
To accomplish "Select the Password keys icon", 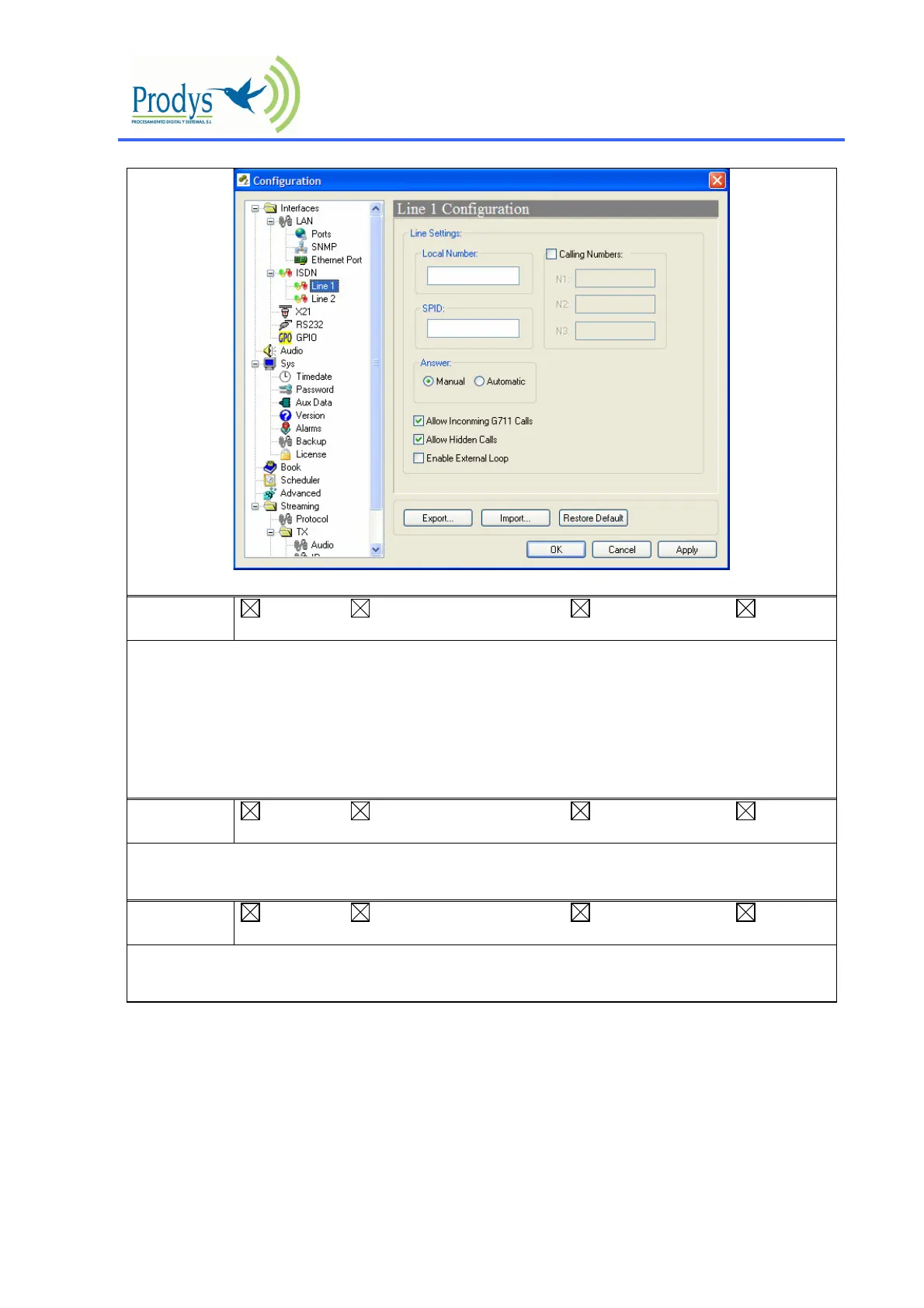I will (285, 389).
